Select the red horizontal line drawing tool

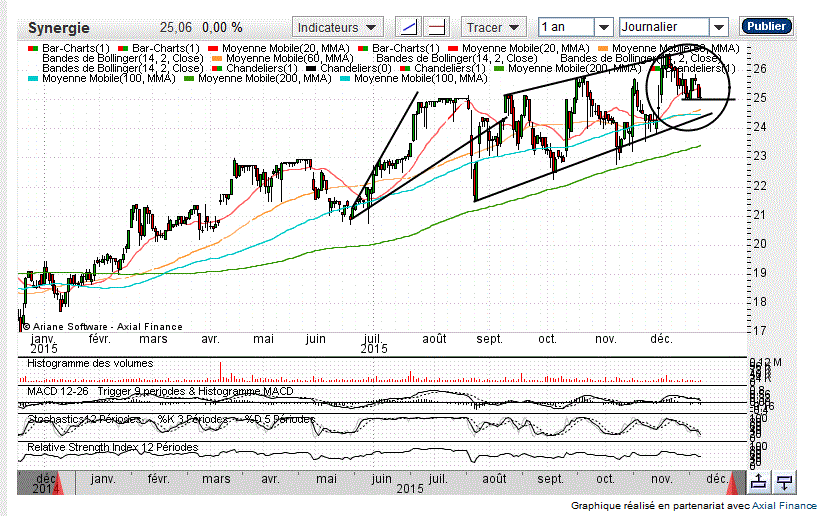pyautogui.click(x=437, y=27)
